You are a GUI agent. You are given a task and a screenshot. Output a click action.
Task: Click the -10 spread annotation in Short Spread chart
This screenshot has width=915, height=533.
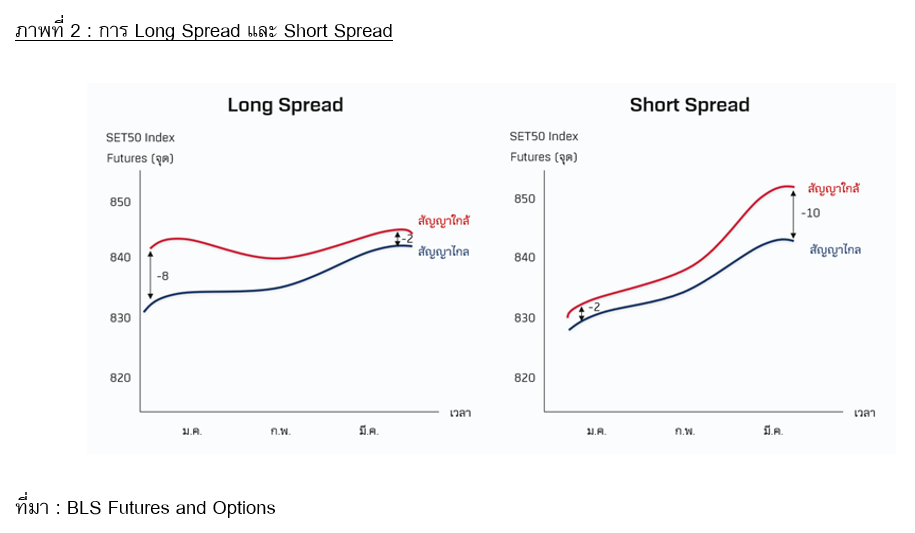click(810, 213)
